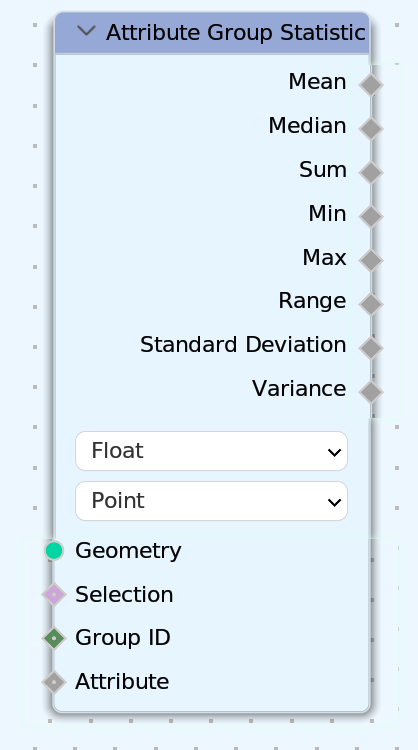Click the Group ID input label
The width and height of the screenshot is (418, 750).
coord(123,638)
